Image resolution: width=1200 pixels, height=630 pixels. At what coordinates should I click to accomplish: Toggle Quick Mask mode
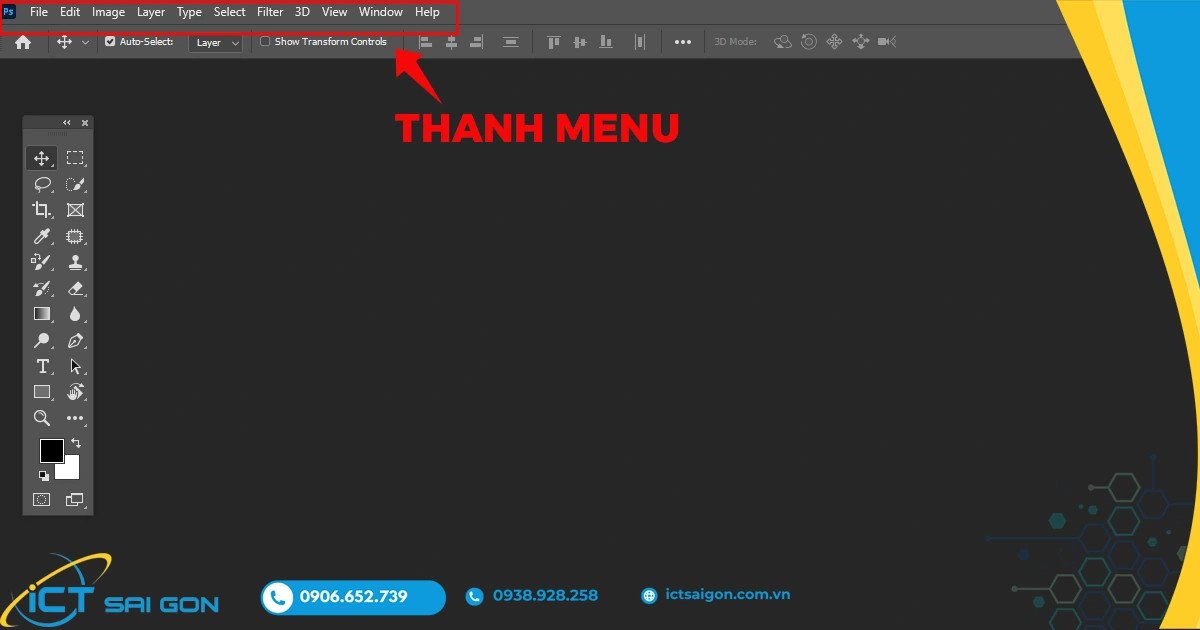point(42,498)
